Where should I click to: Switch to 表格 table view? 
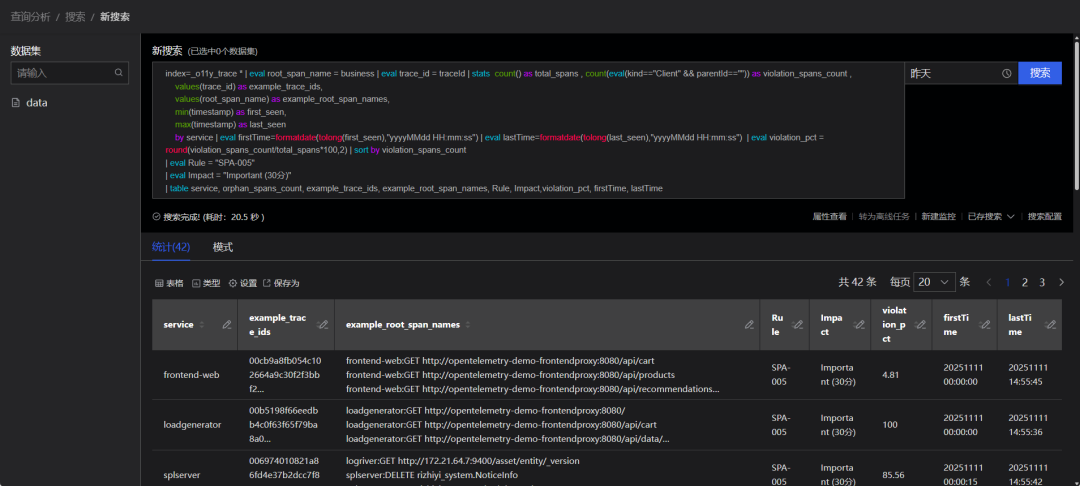(x=168, y=283)
